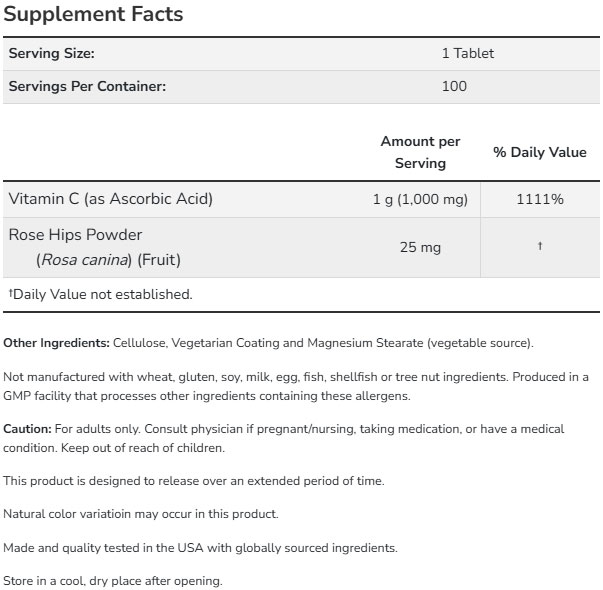Click the extended release statement text
603x590 pixels.
pos(194,481)
